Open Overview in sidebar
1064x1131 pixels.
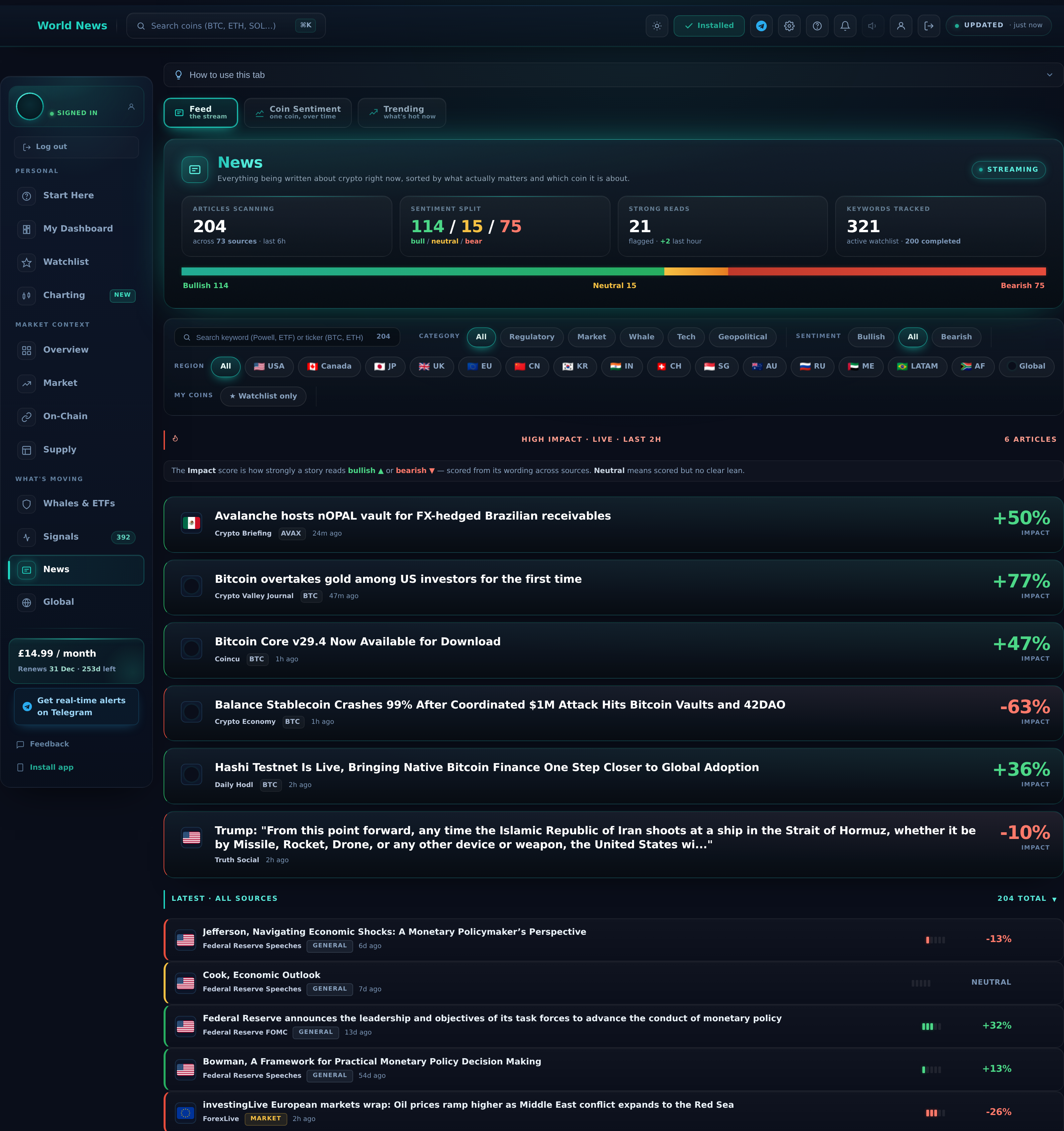[76, 350]
